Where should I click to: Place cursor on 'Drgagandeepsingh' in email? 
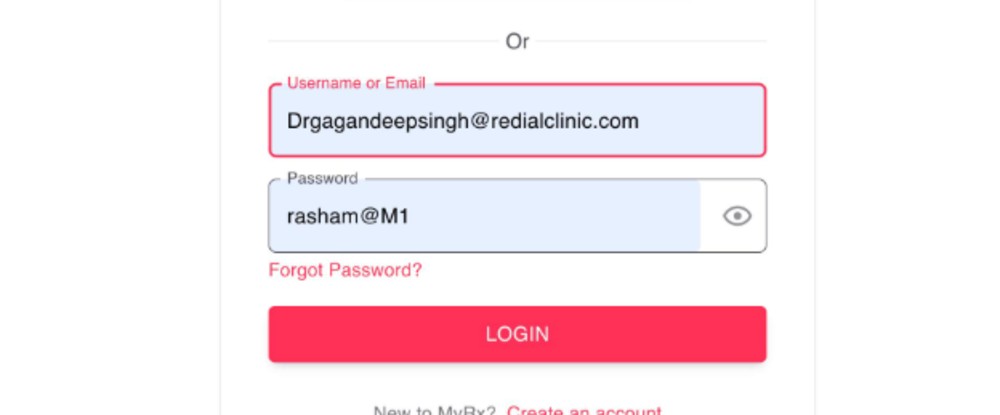[371, 121]
